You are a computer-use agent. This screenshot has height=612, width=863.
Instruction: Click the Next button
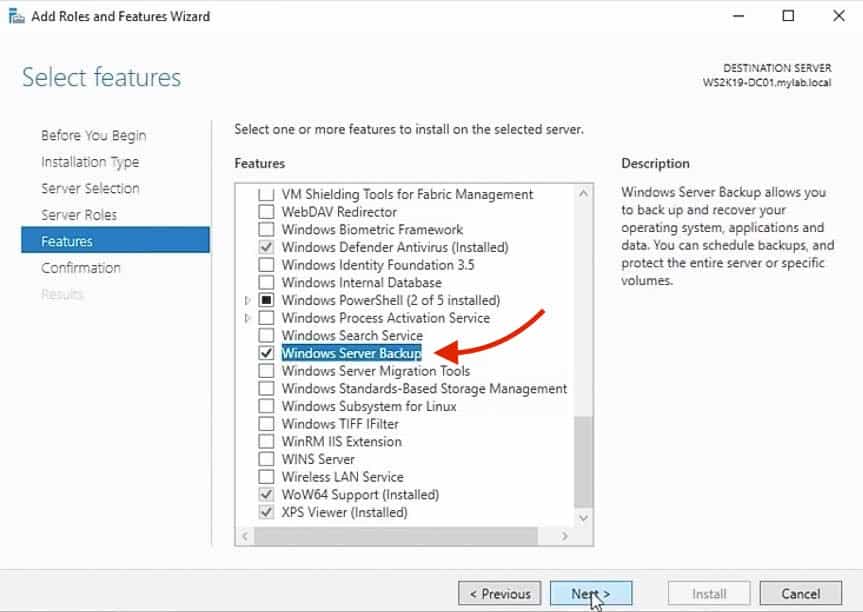coord(591,593)
